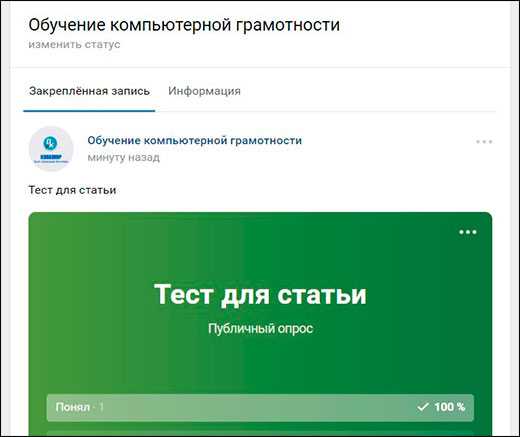Click the blue underline under the active tab

click(x=89, y=111)
